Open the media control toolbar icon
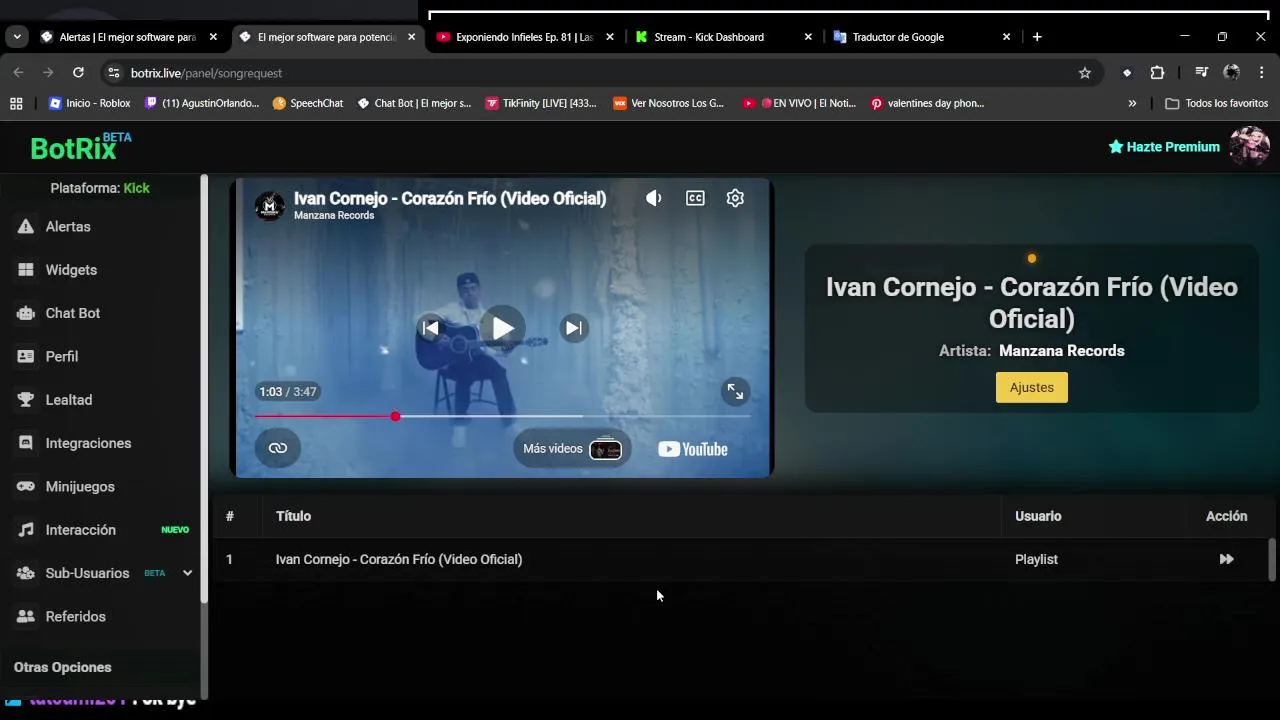 (x=1202, y=73)
